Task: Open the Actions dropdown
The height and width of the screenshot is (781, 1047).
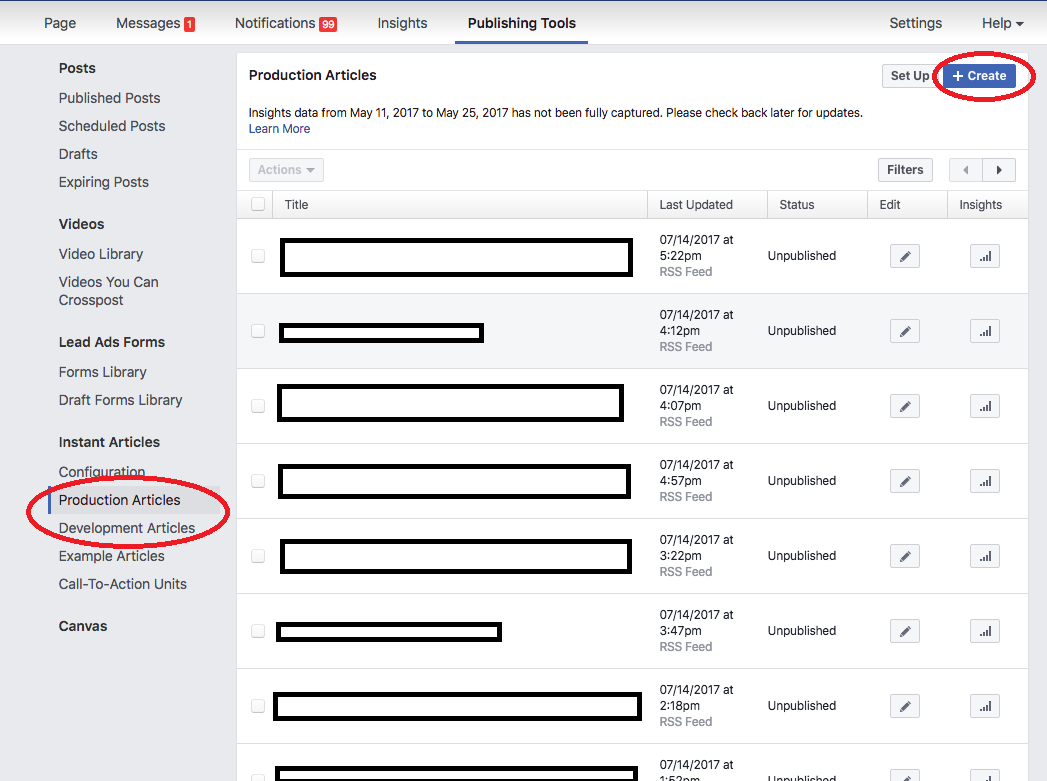Action: pyautogui.click(x=286, y=170)
